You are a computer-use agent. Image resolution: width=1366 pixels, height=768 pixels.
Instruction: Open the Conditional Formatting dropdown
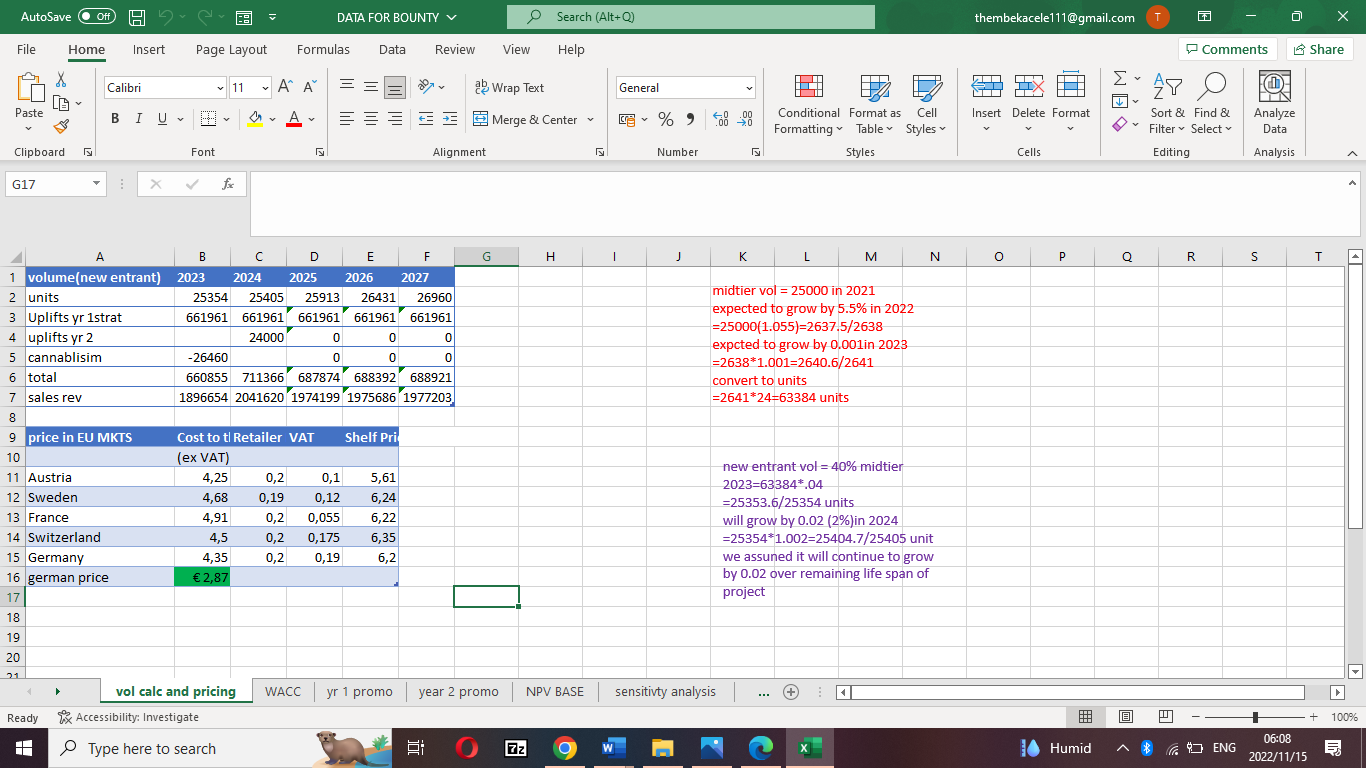[x=809, y=103]
